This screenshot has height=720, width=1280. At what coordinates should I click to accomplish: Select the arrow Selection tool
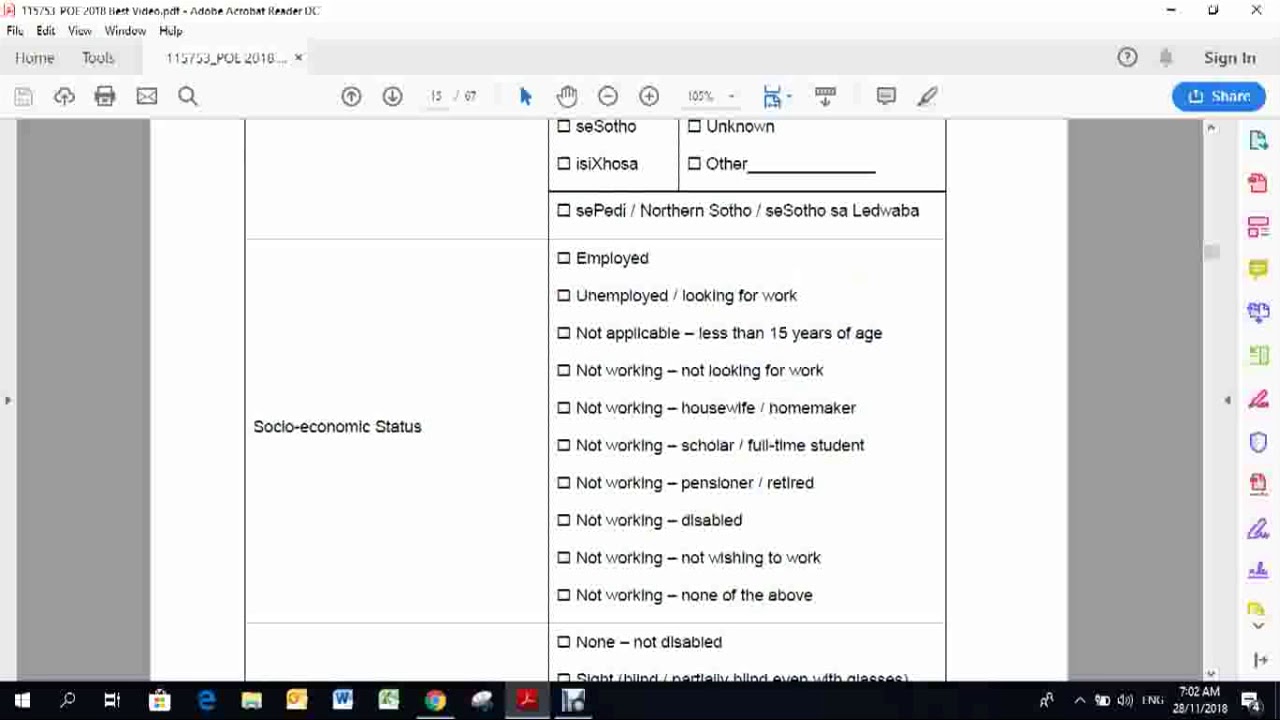pyautogui.click(x=526, y=96)
